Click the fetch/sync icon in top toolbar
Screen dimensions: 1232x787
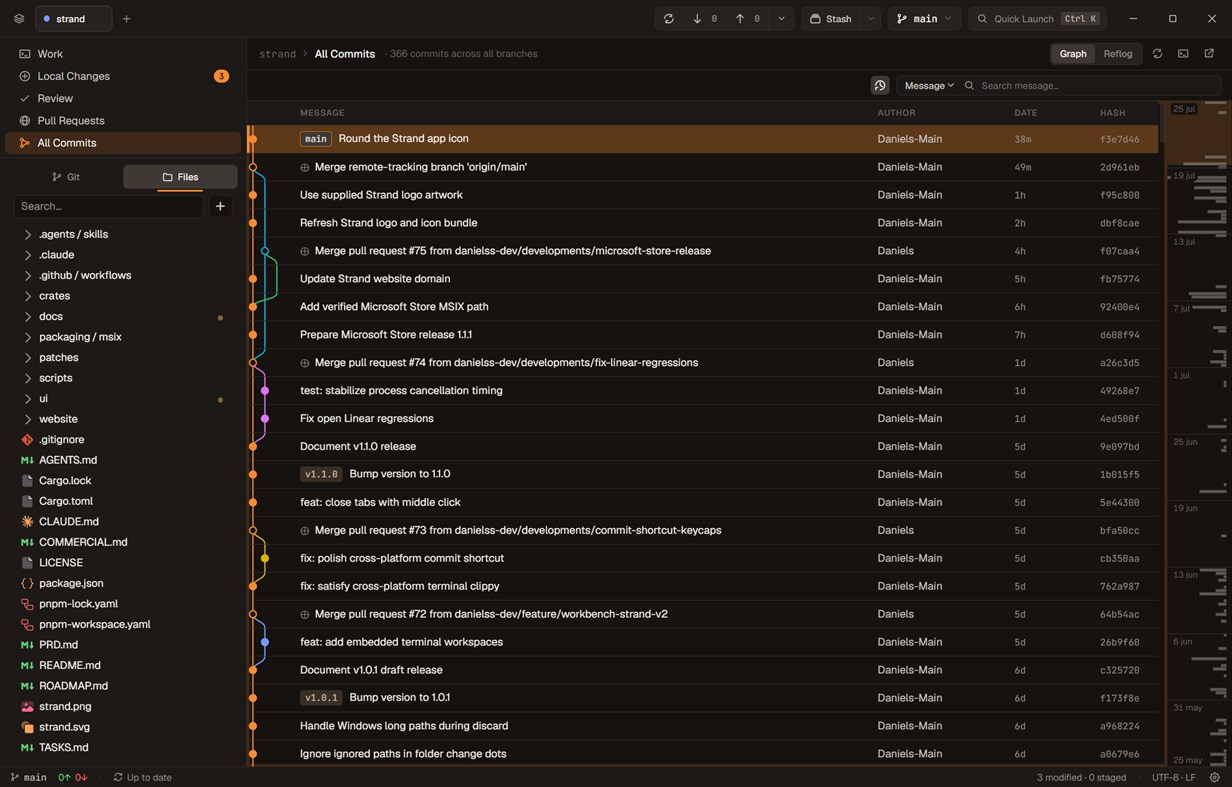[x=669, y=19]
